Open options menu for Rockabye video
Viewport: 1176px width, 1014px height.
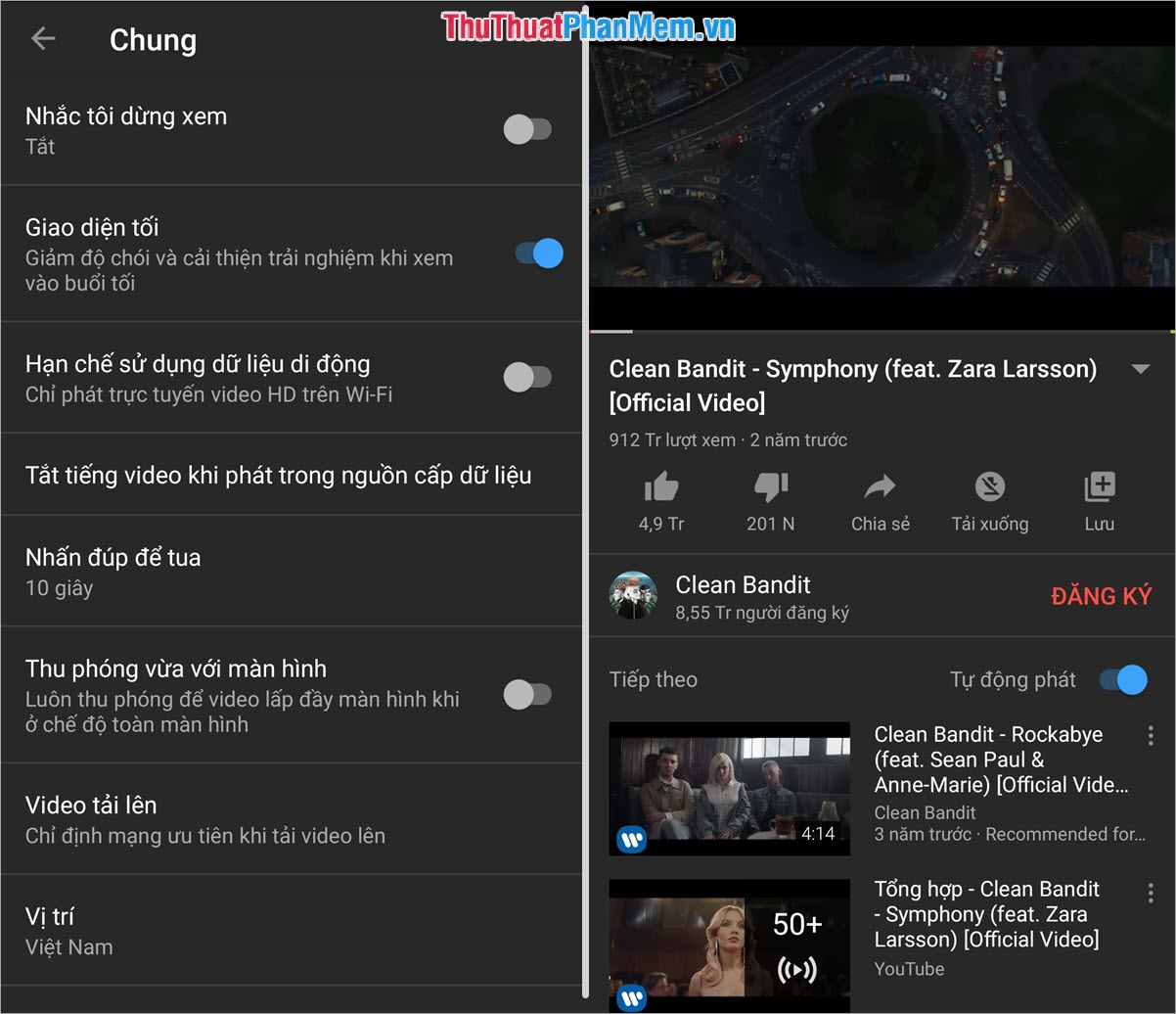coord(1152,734)
